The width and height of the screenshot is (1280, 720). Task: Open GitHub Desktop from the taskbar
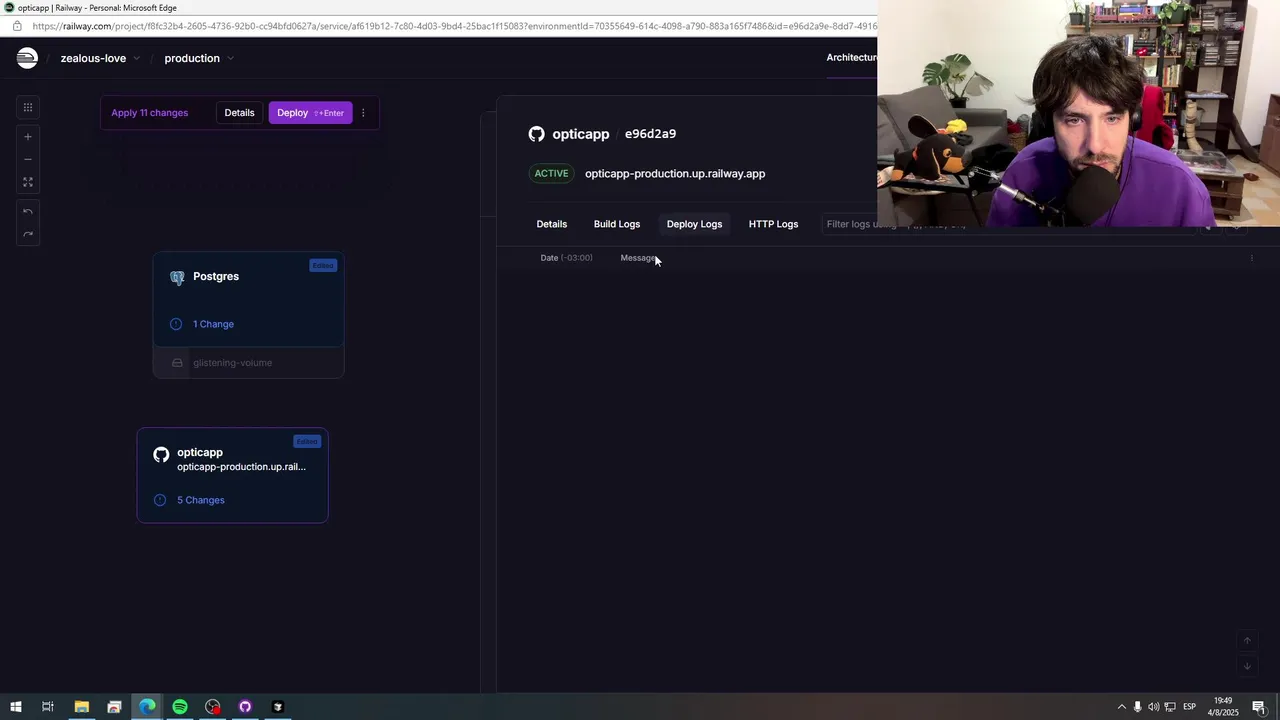tap(245, 707)
